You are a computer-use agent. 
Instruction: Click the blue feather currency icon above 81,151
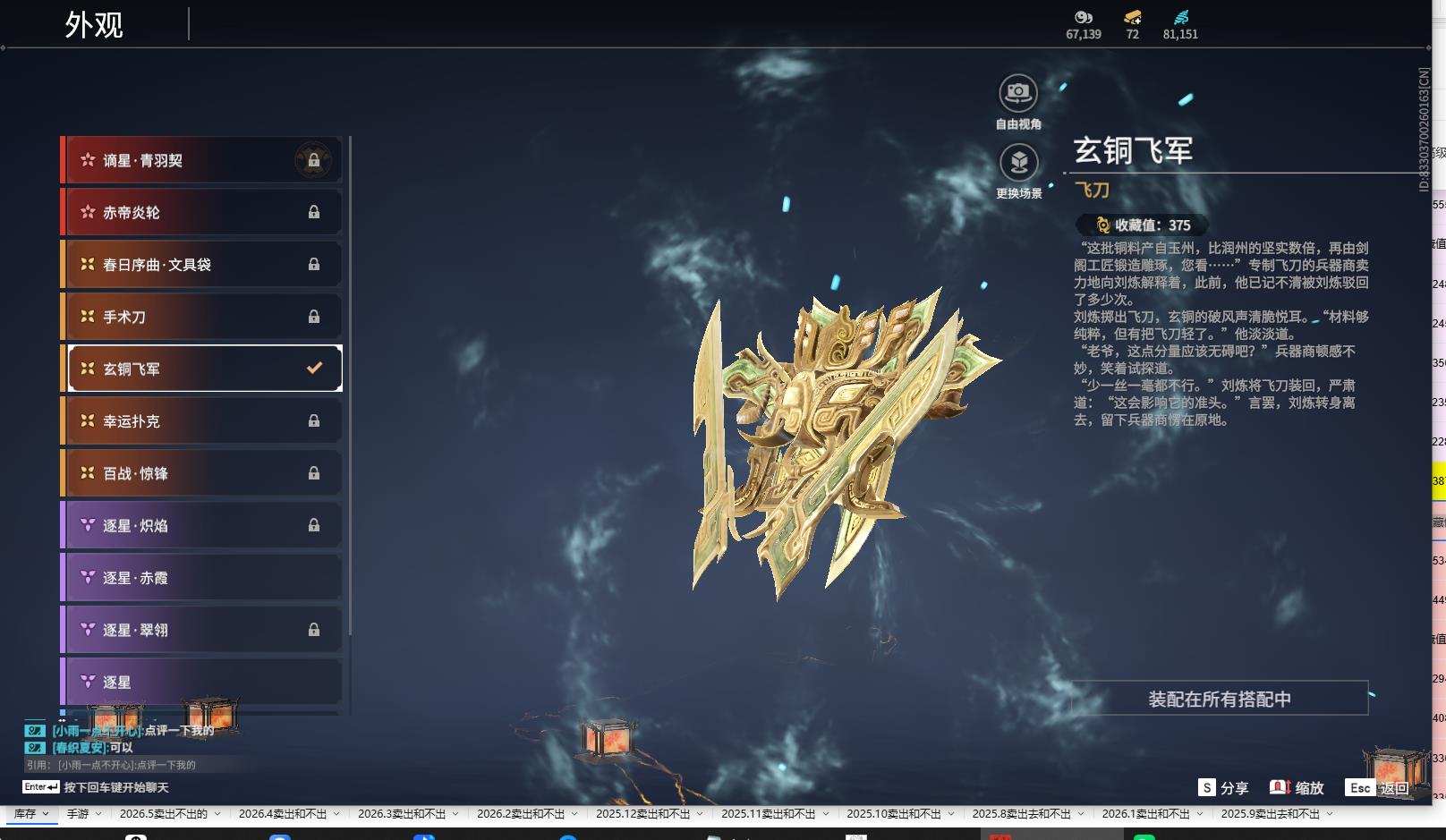[x=1181, y=17]
